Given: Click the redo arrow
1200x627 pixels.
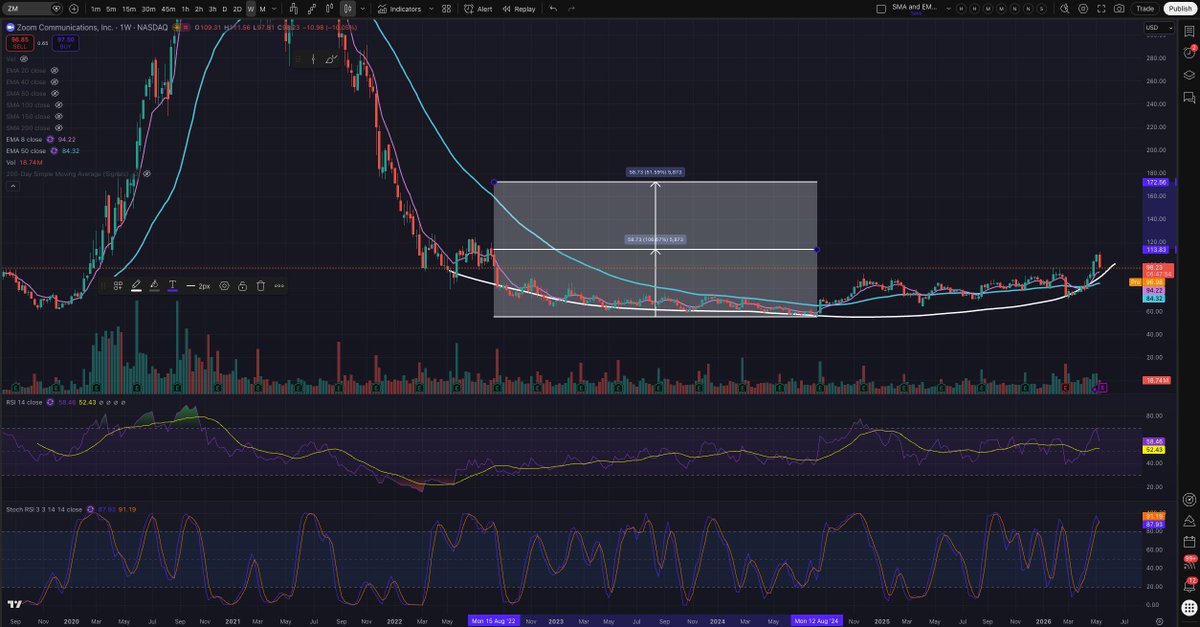Looking at the screenshot, I should point(571,9).
